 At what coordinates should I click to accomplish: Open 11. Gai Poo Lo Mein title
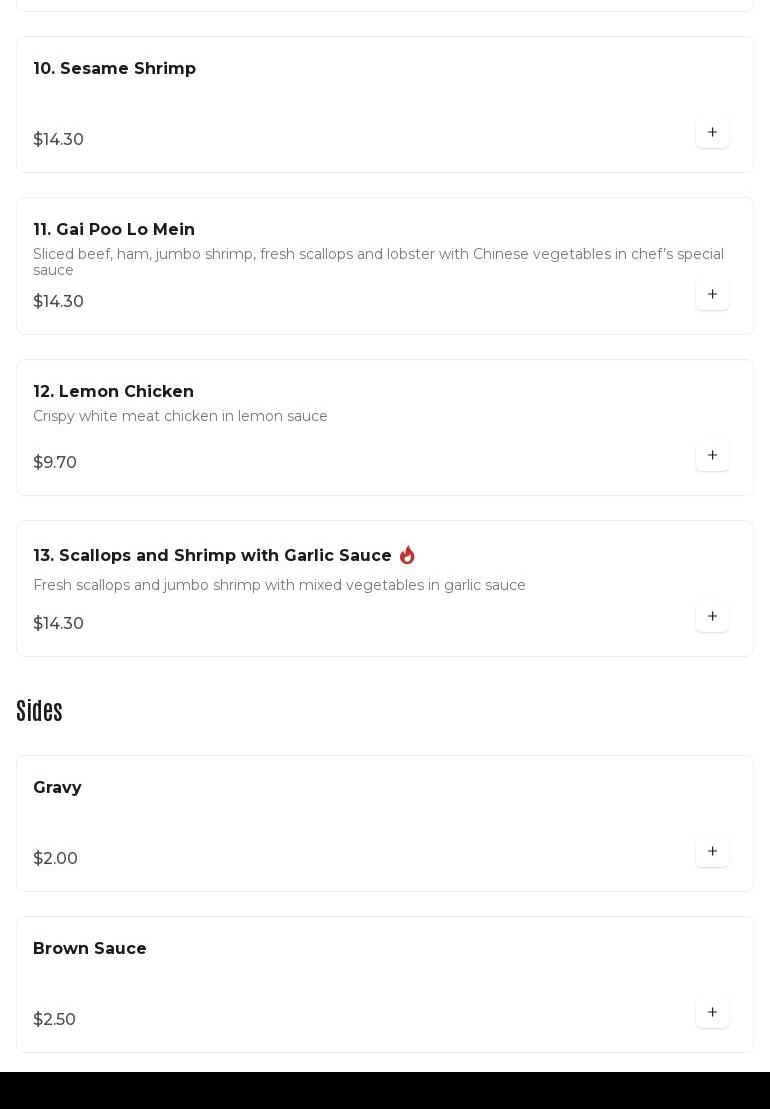pos(114,229)
